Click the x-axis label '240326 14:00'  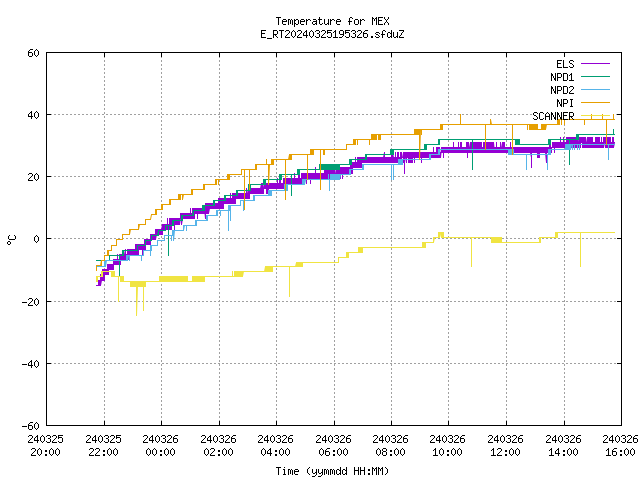click(x=564, y=446)
